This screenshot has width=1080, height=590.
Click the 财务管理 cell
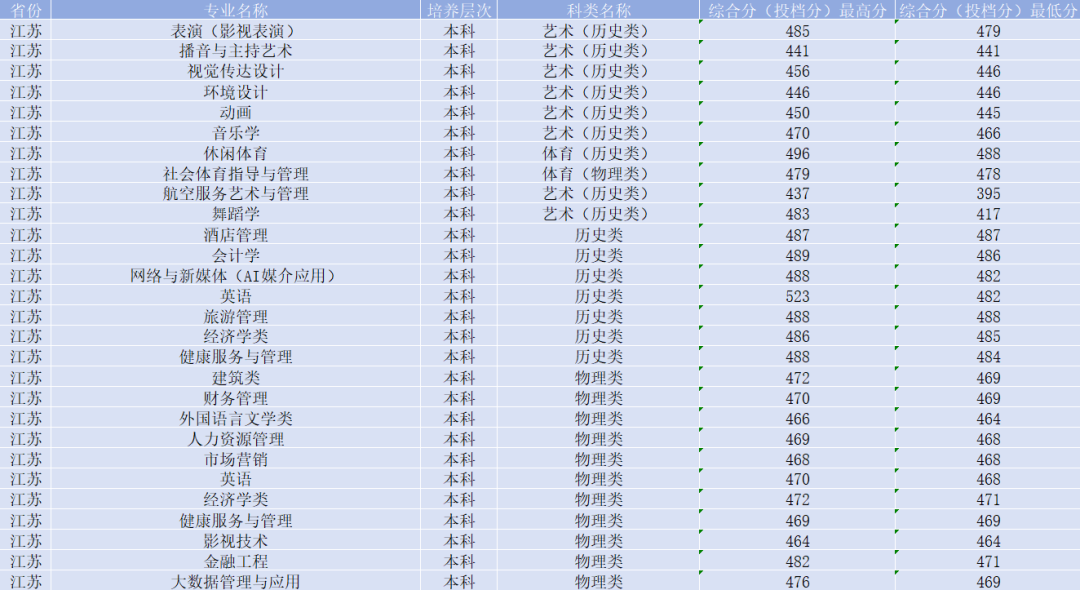pos(236,398)
